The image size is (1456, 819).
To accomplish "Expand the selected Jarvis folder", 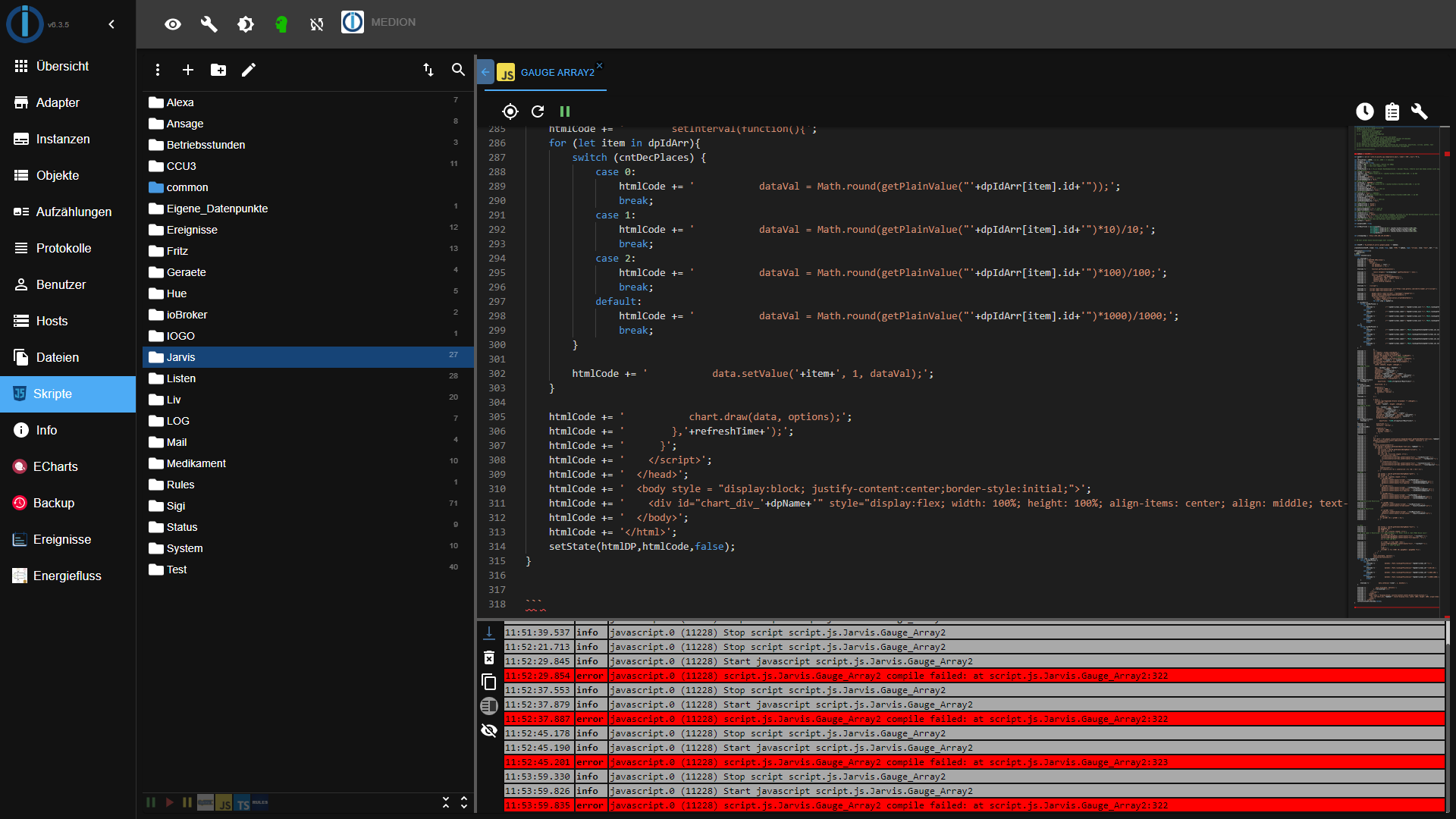I will pyautogui.click(x=308, y=357).
